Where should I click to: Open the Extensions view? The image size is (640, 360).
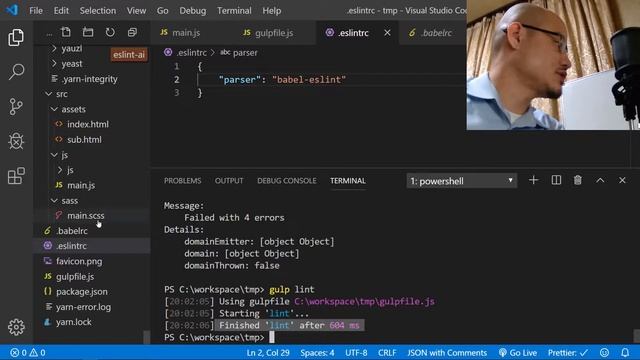click(x=16, y=176)
